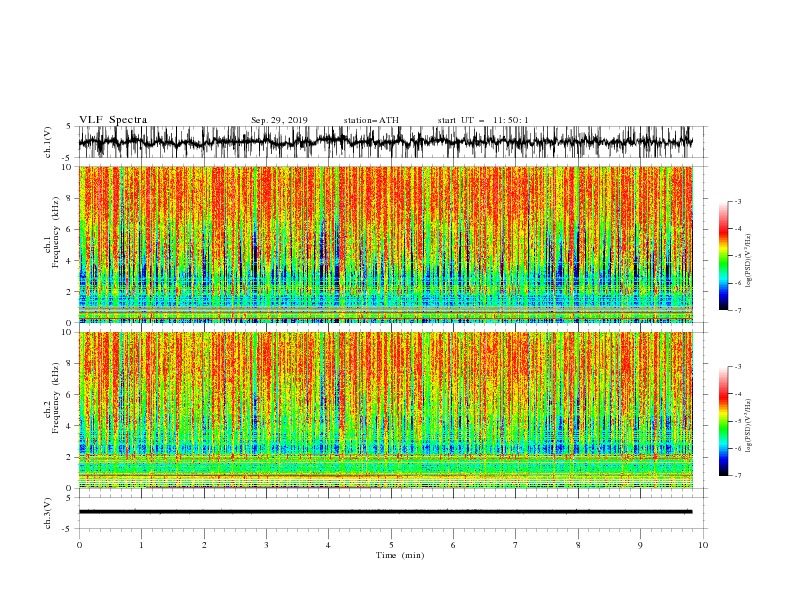Click the ch.1 voltage waveform plot
This screenshot has width=792, height=612.
click(x=385, y=142)
